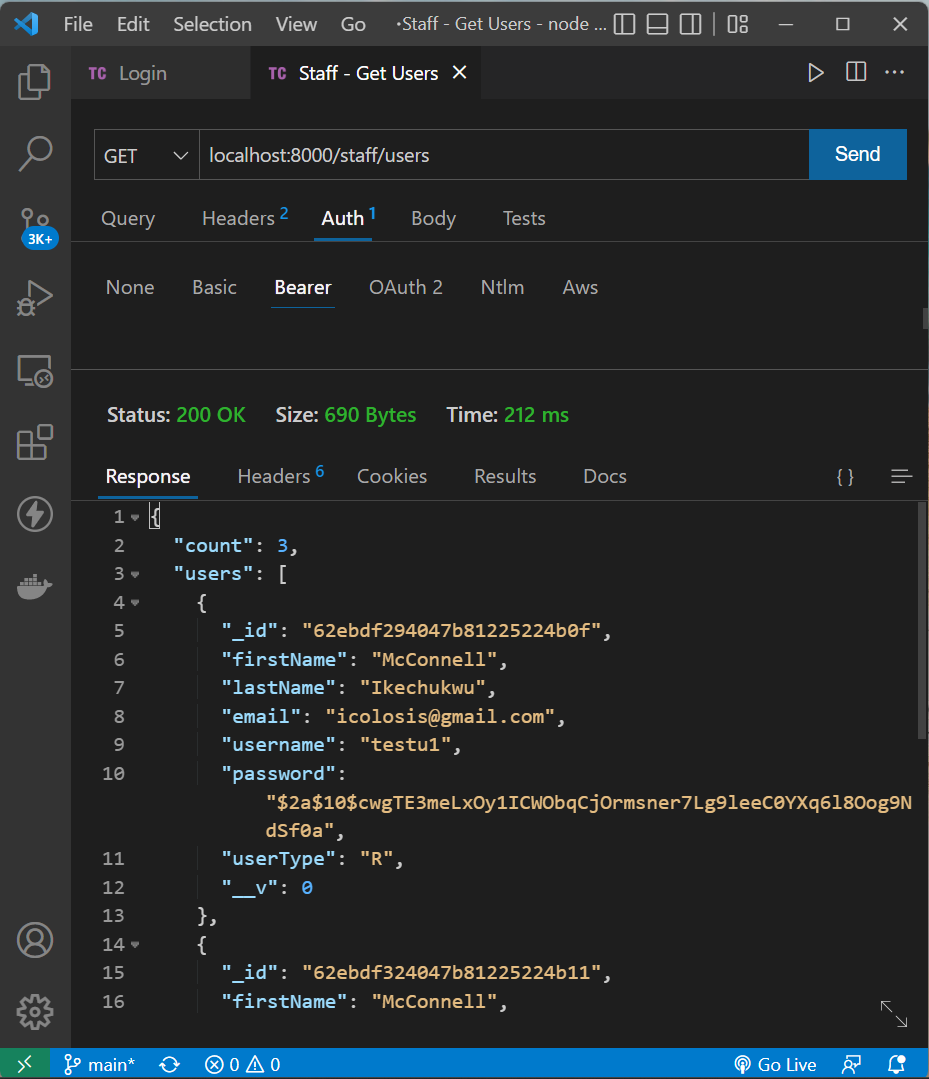The width and height of the screenshot is (929, 1079).
Task: Switch to the Tests request tab
Action: [x=524, y=219]
